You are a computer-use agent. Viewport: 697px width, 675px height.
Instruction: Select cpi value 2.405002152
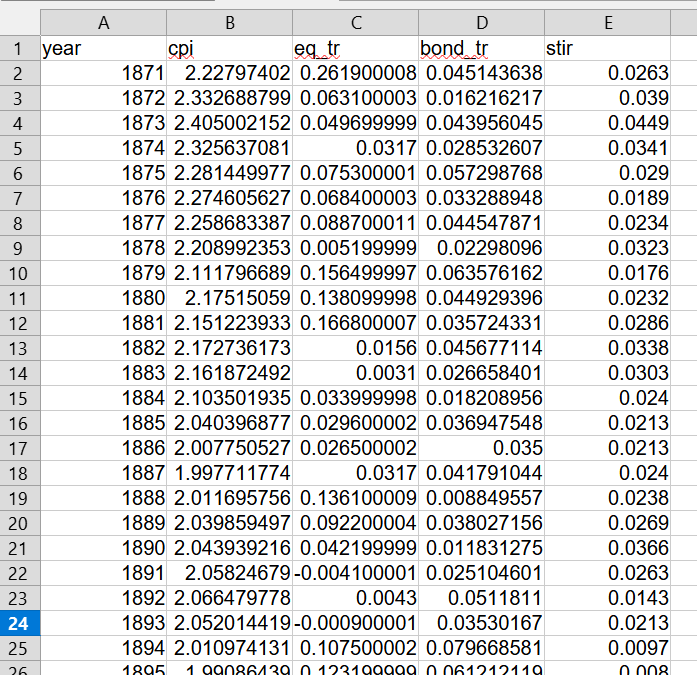pyautogui.click(x=229, y=123)
